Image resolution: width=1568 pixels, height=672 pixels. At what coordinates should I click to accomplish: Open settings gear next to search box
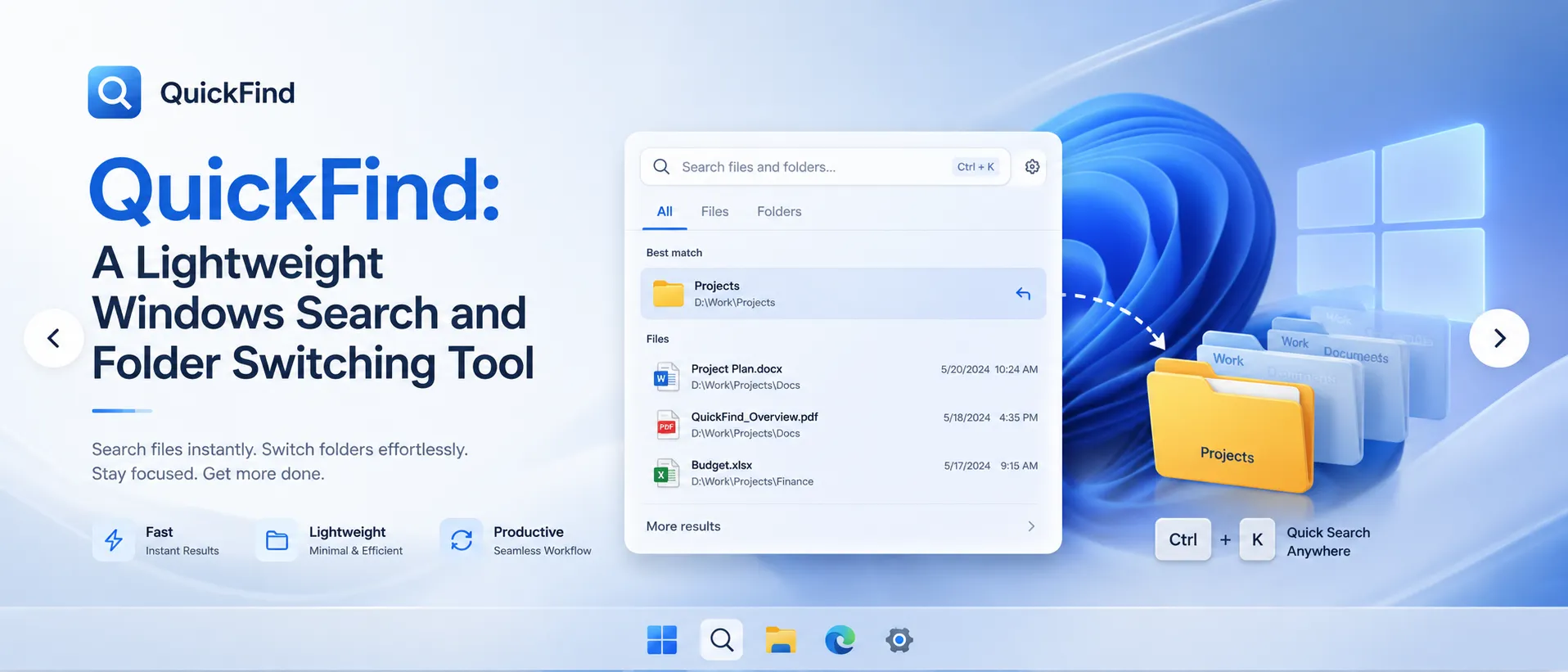1032,167
